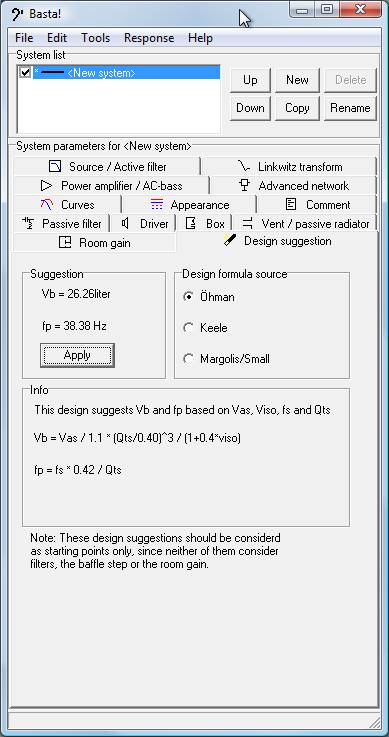Viewport: 389px width, 737px height.
Task: Copy the selected system
Action: tap(297, 108)
